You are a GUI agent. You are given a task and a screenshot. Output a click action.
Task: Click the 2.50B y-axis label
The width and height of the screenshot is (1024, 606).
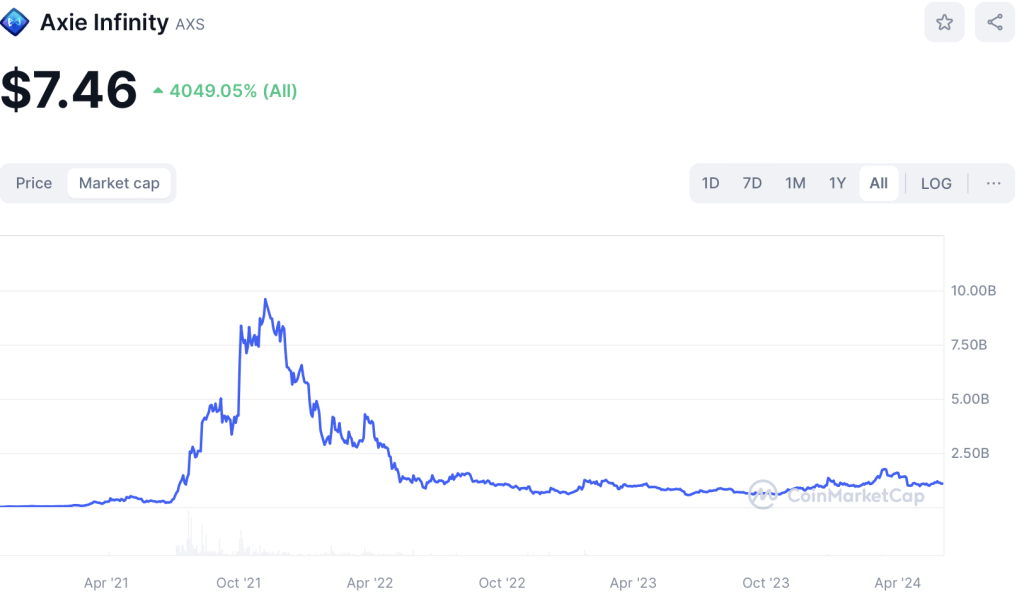(x=970, y=453)
